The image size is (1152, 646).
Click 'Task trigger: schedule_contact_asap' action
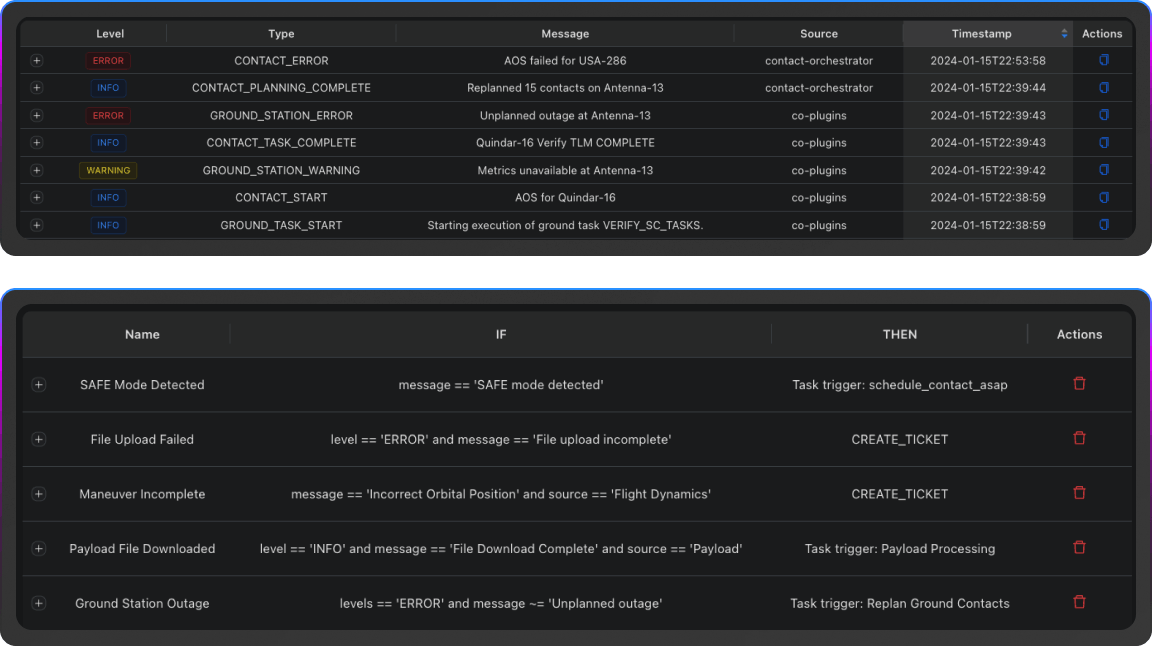tap(900, 385)
